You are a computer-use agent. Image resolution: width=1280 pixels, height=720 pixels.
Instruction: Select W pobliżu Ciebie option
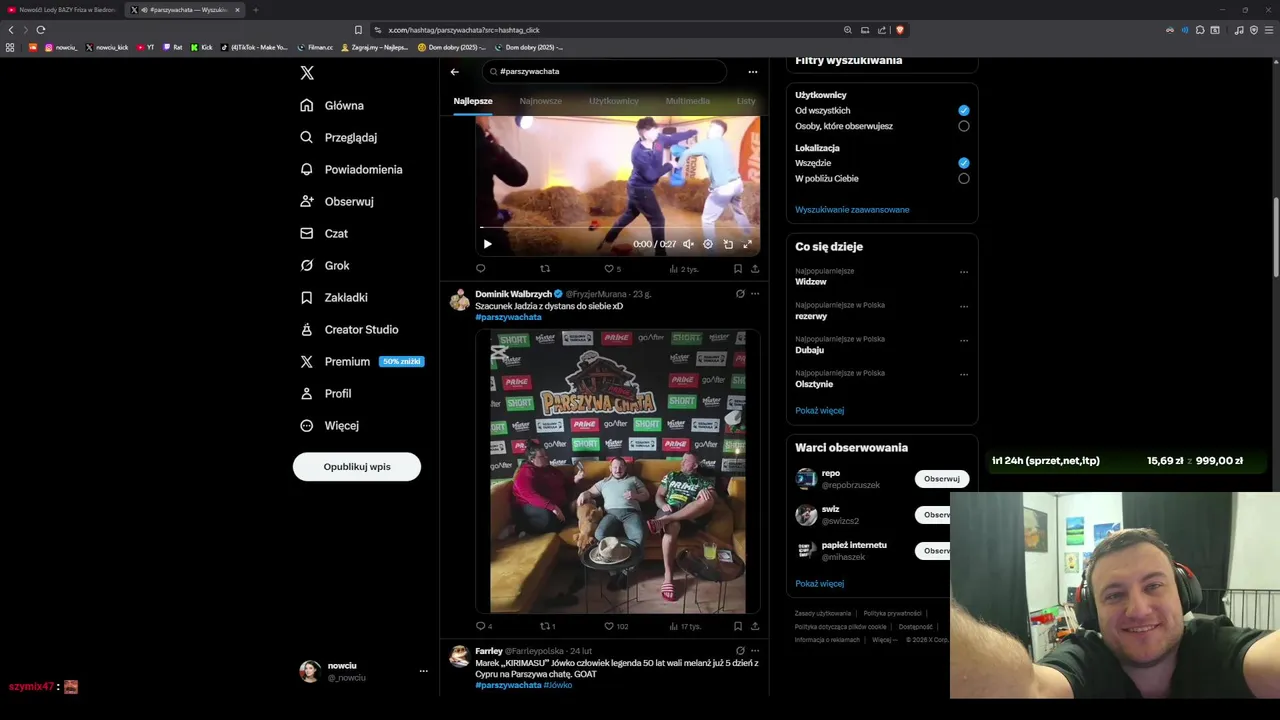pos(964,178)
